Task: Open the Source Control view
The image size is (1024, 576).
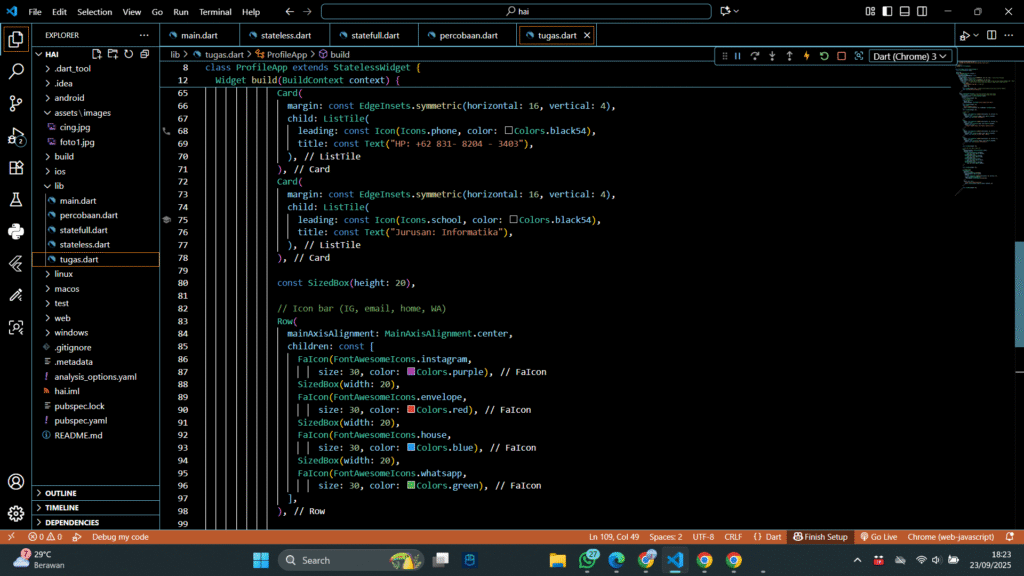Action: tap(16, 103)
